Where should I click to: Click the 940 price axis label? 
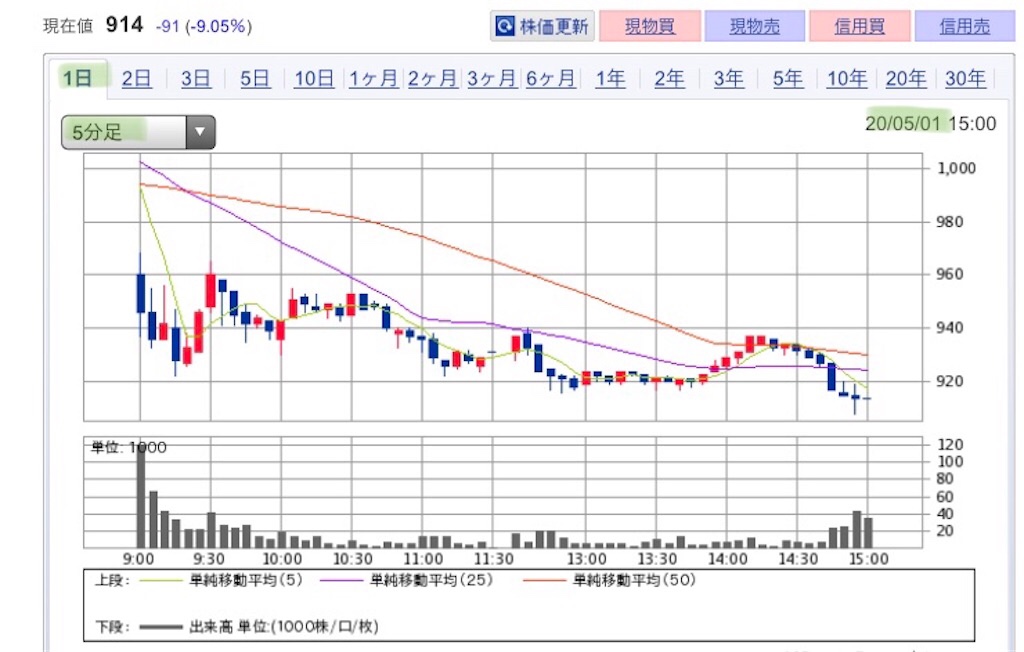click(950, 327)
